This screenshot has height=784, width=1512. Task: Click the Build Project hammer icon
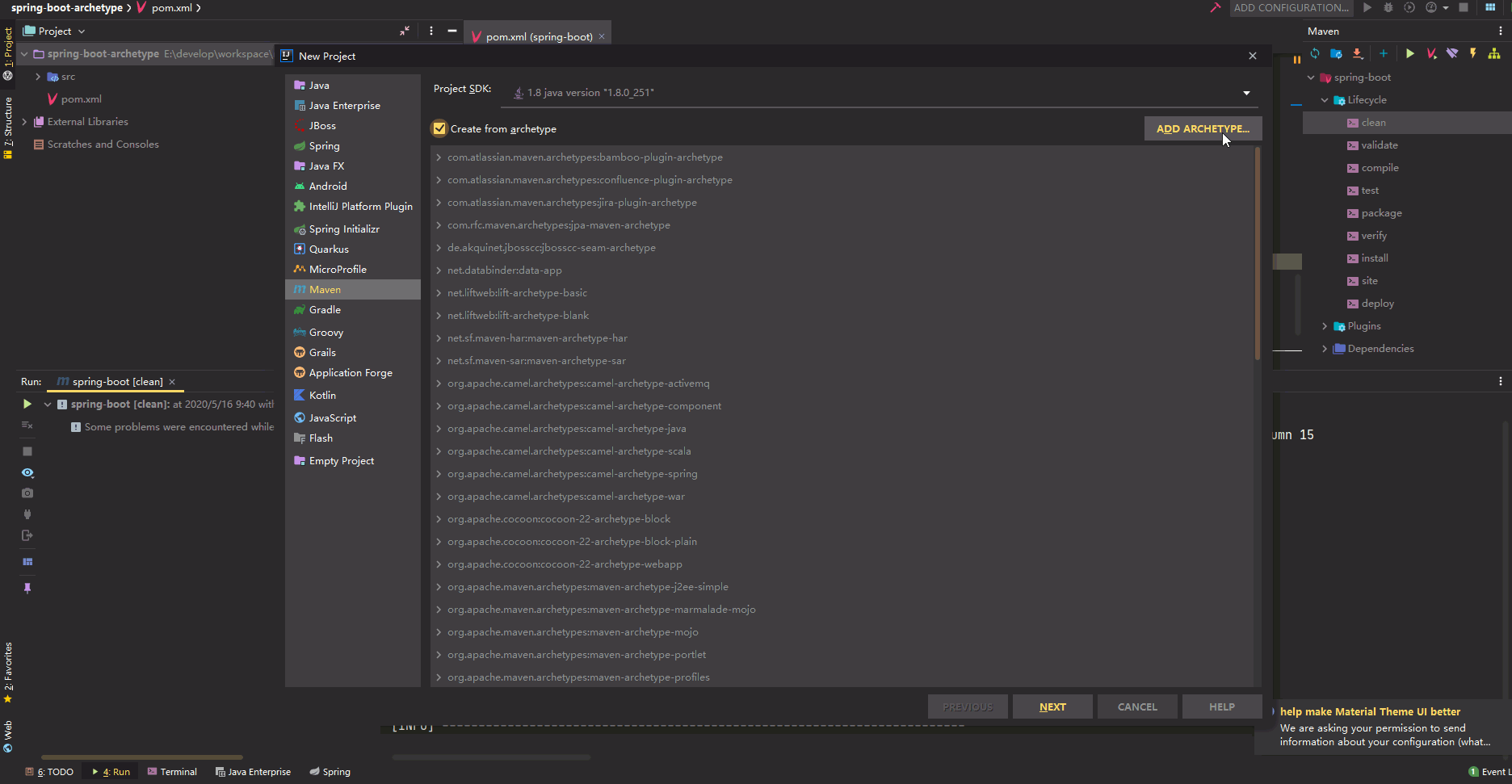[x=1215, y=8]
